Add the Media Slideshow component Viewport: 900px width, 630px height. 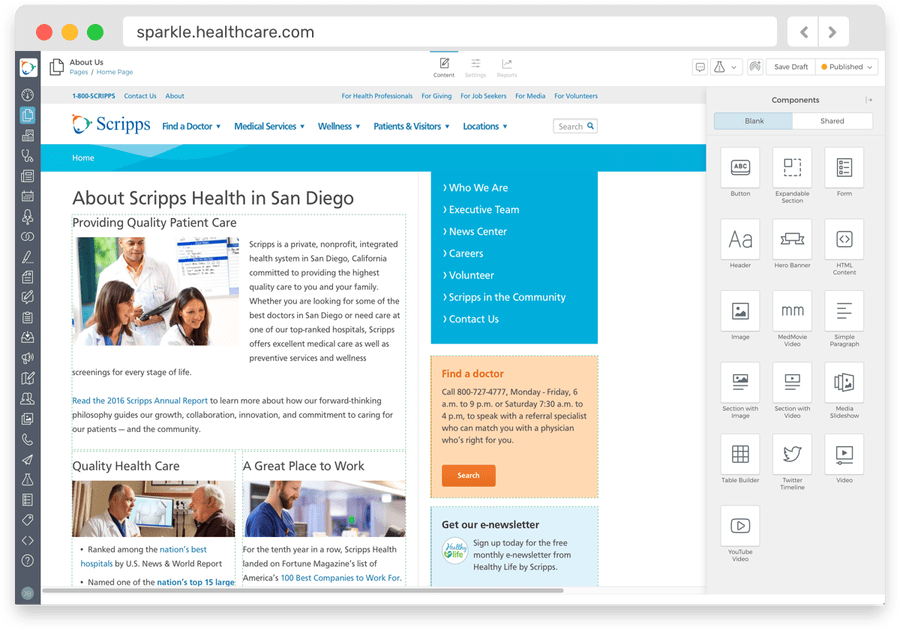click(x=844, y=382)
